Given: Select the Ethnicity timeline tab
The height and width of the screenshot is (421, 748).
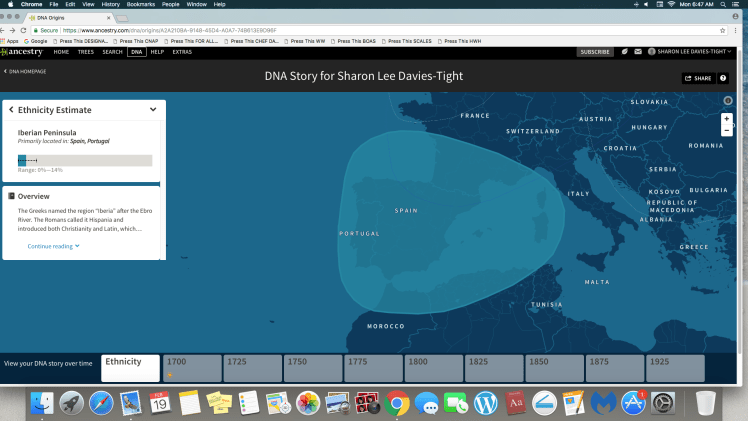Looking at the screenshot, I should tap(130, 367).
